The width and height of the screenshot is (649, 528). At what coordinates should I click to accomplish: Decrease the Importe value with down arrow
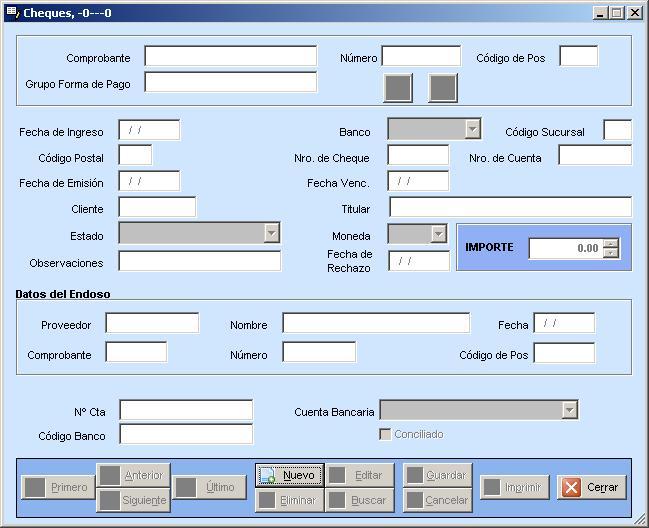tap(611, 253)
